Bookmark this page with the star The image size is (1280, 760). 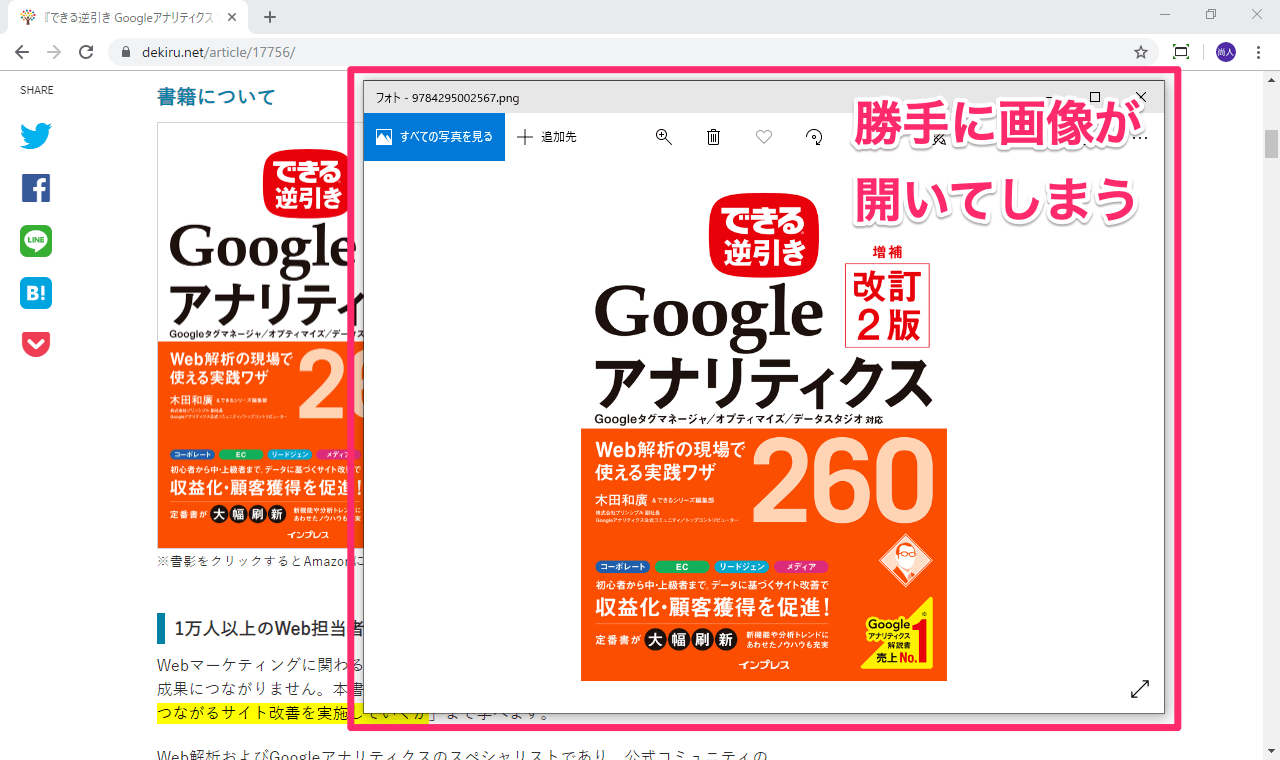pos(1141,52)
